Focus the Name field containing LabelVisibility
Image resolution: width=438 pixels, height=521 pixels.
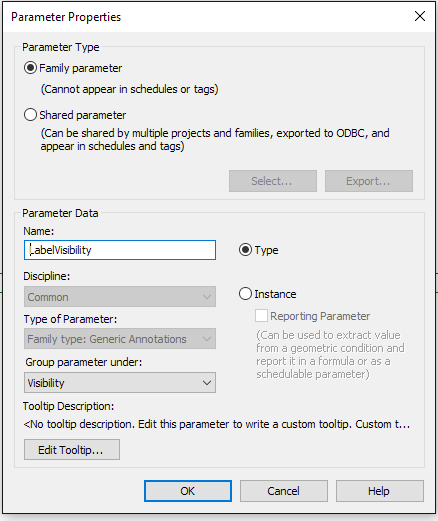120,250
